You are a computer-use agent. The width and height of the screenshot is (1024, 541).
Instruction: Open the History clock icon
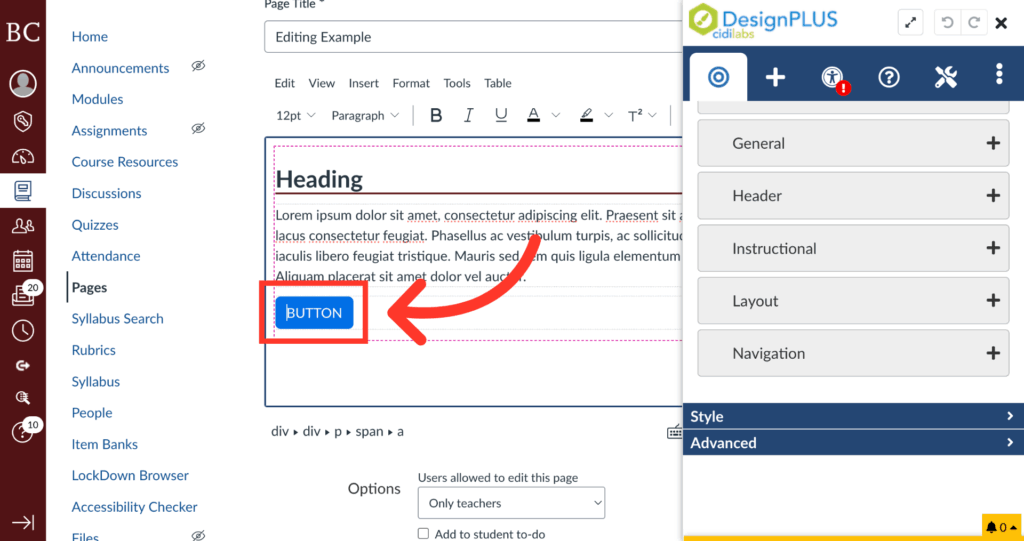coord(23,331)
